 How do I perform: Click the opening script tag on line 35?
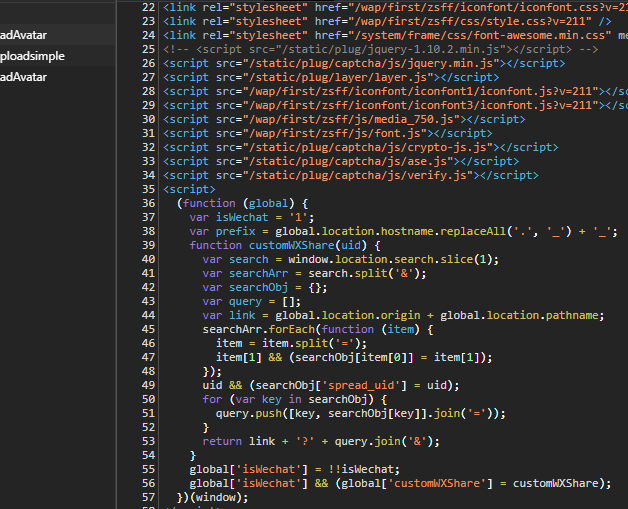pyautogui.click(x=189, y=189)
